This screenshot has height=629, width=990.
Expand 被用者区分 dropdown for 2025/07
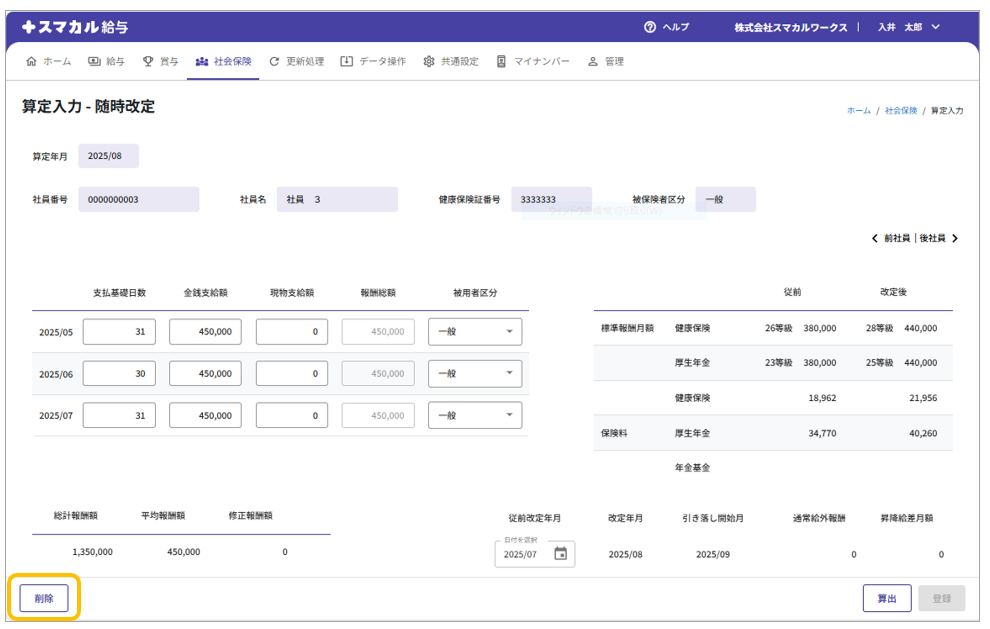(x=475, y=415)
